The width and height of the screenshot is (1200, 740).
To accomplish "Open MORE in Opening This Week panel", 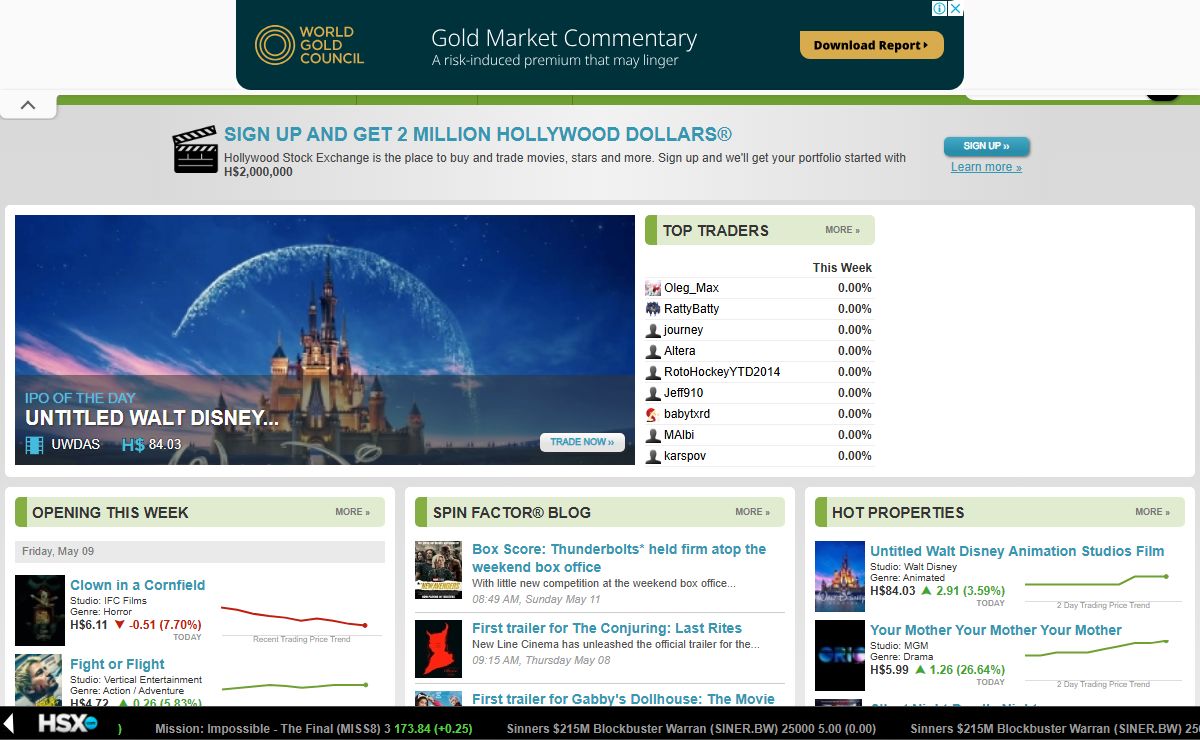I will click(352, 512).
